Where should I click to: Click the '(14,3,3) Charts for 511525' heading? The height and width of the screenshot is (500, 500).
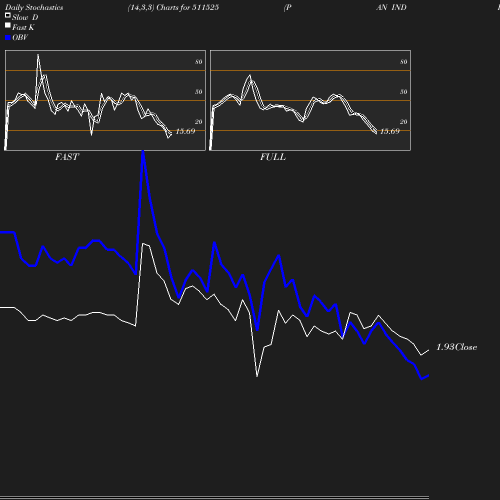click(x=173, y=8)
